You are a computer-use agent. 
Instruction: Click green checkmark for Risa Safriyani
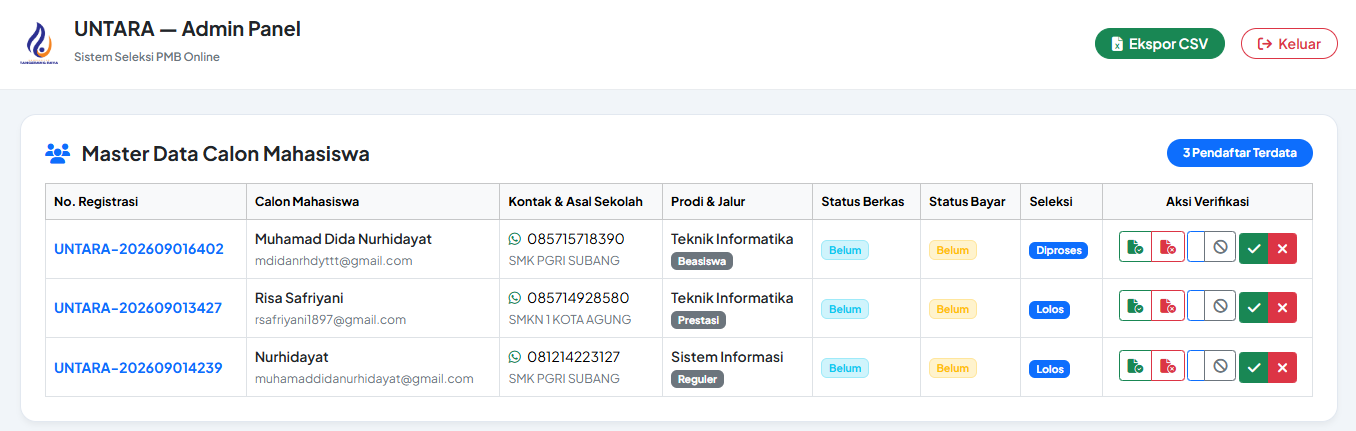pyautogui.click(x=1253, y=308)
